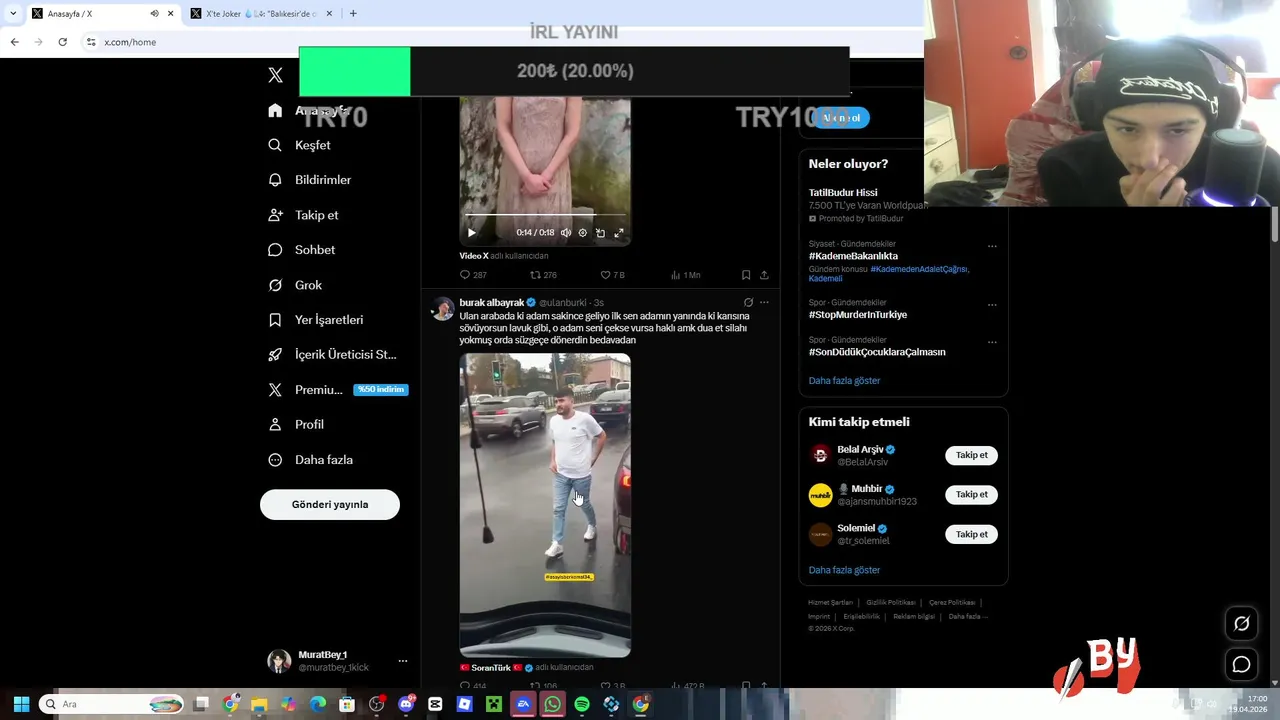Open options for #SonDüdükÇocuklaraÇalmasın trend
Image resolution: width=1280 pixels, height=720 pixels.
click(x=992, y=342)
